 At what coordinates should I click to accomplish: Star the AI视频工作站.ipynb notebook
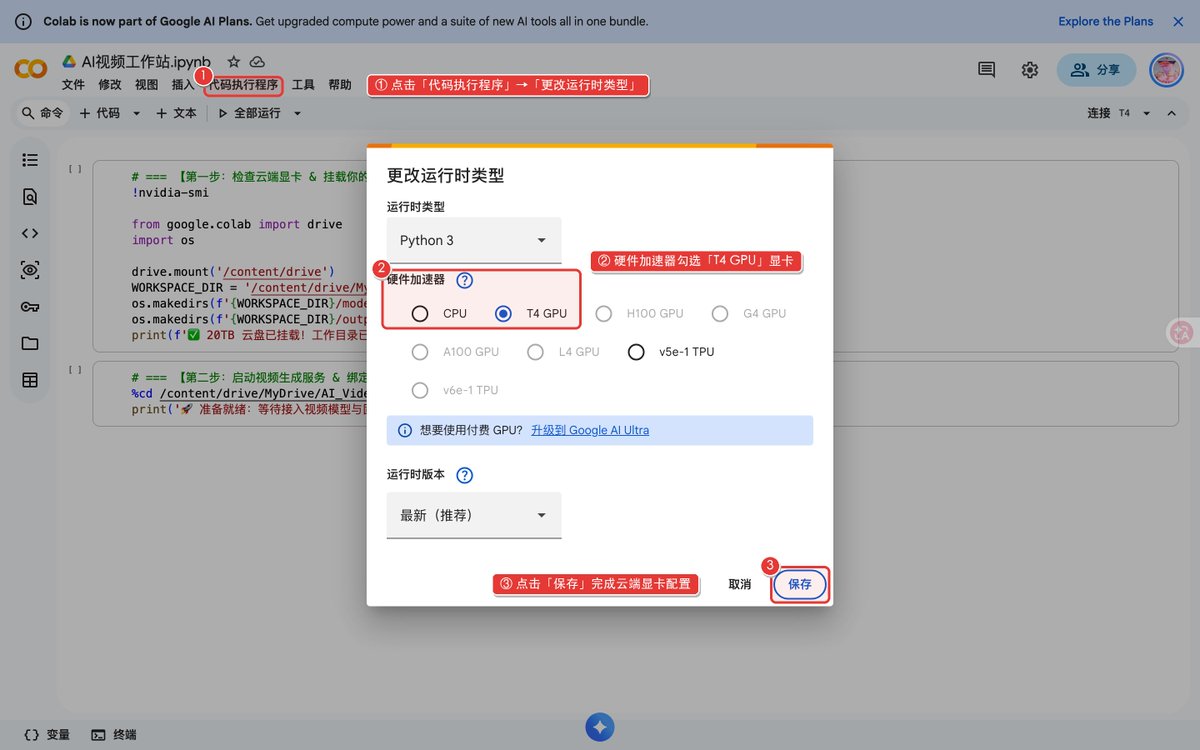pyautogui.click(x=233, y=62)
